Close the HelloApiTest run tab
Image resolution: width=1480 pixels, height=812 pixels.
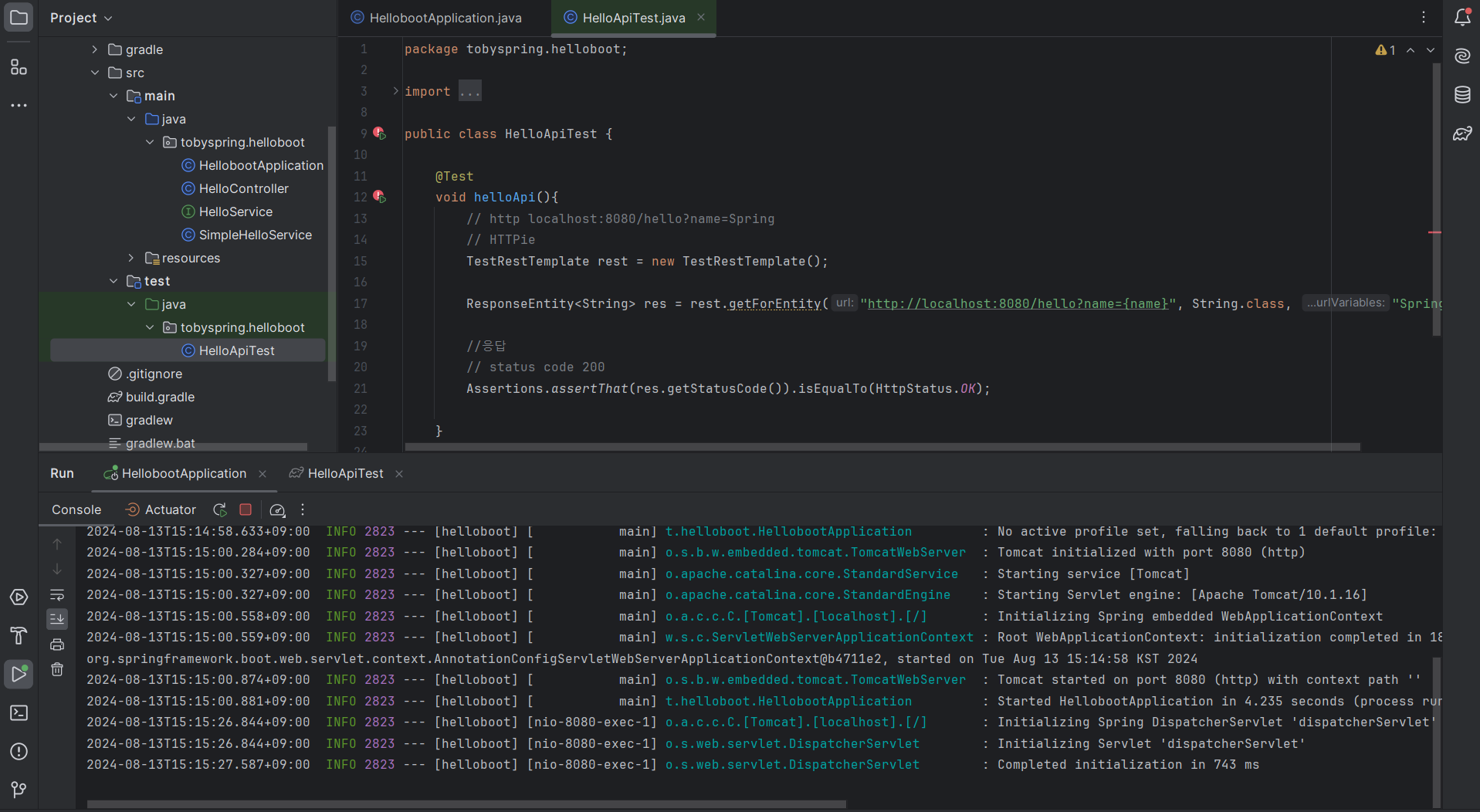pos(399,474)
